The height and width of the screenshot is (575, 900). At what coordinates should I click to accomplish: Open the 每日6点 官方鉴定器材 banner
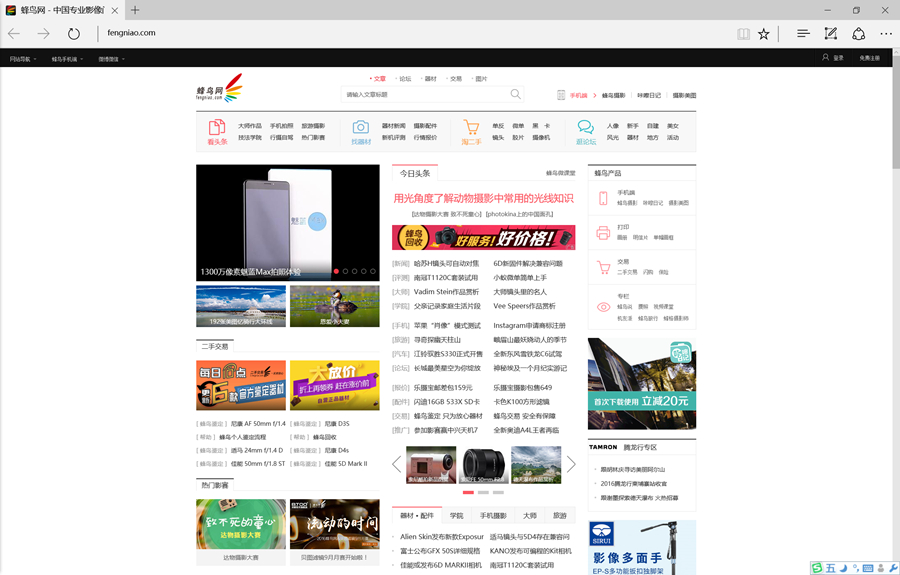tap(240, 385)
